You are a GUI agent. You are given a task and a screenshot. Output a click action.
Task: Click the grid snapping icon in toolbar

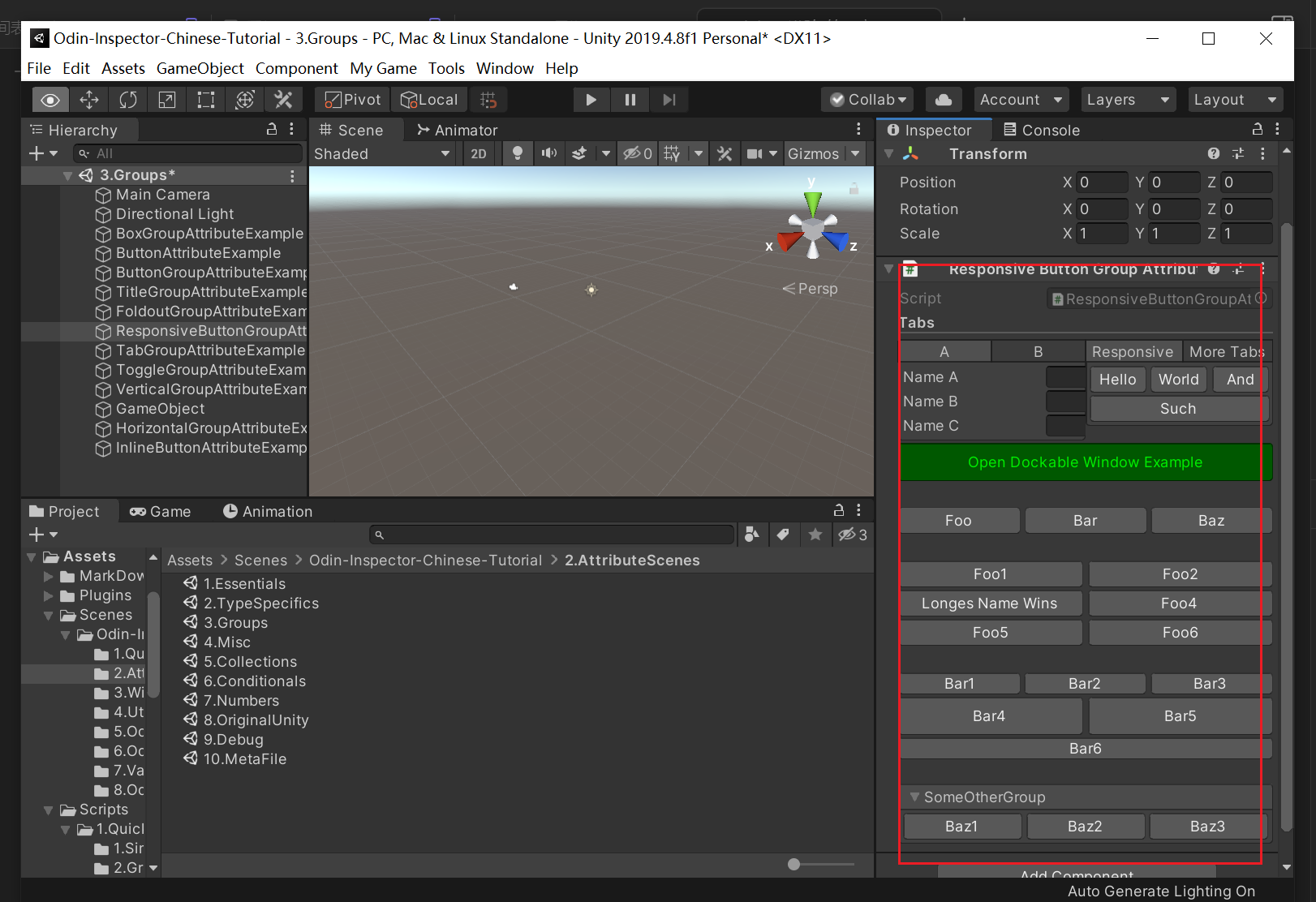(488, 100)
